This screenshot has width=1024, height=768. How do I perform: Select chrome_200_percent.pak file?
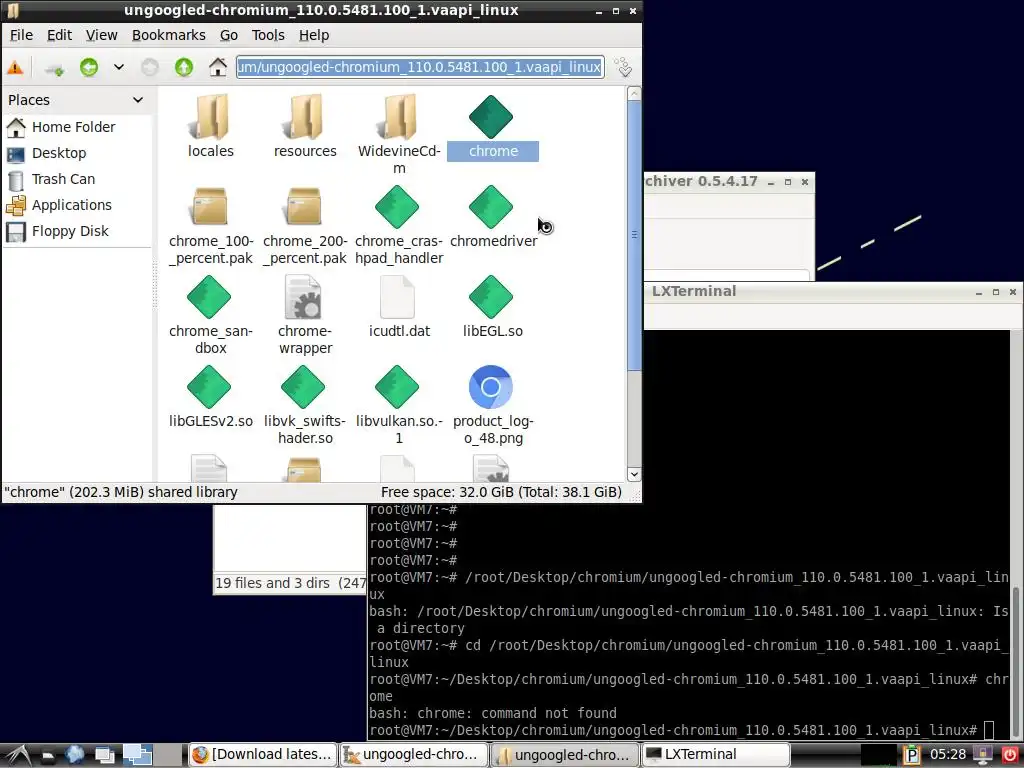pyautogui.click(x=305, y=225)
